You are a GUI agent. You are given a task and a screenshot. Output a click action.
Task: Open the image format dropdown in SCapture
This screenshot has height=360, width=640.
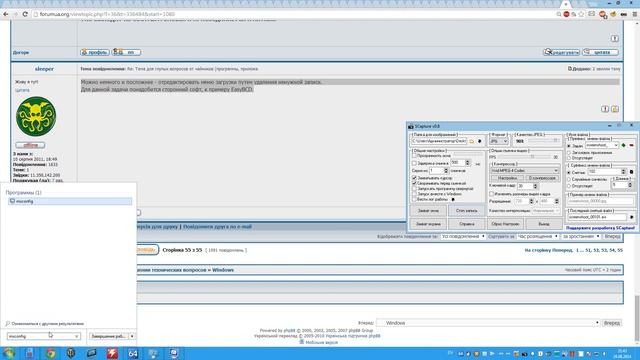click(499, 141)
